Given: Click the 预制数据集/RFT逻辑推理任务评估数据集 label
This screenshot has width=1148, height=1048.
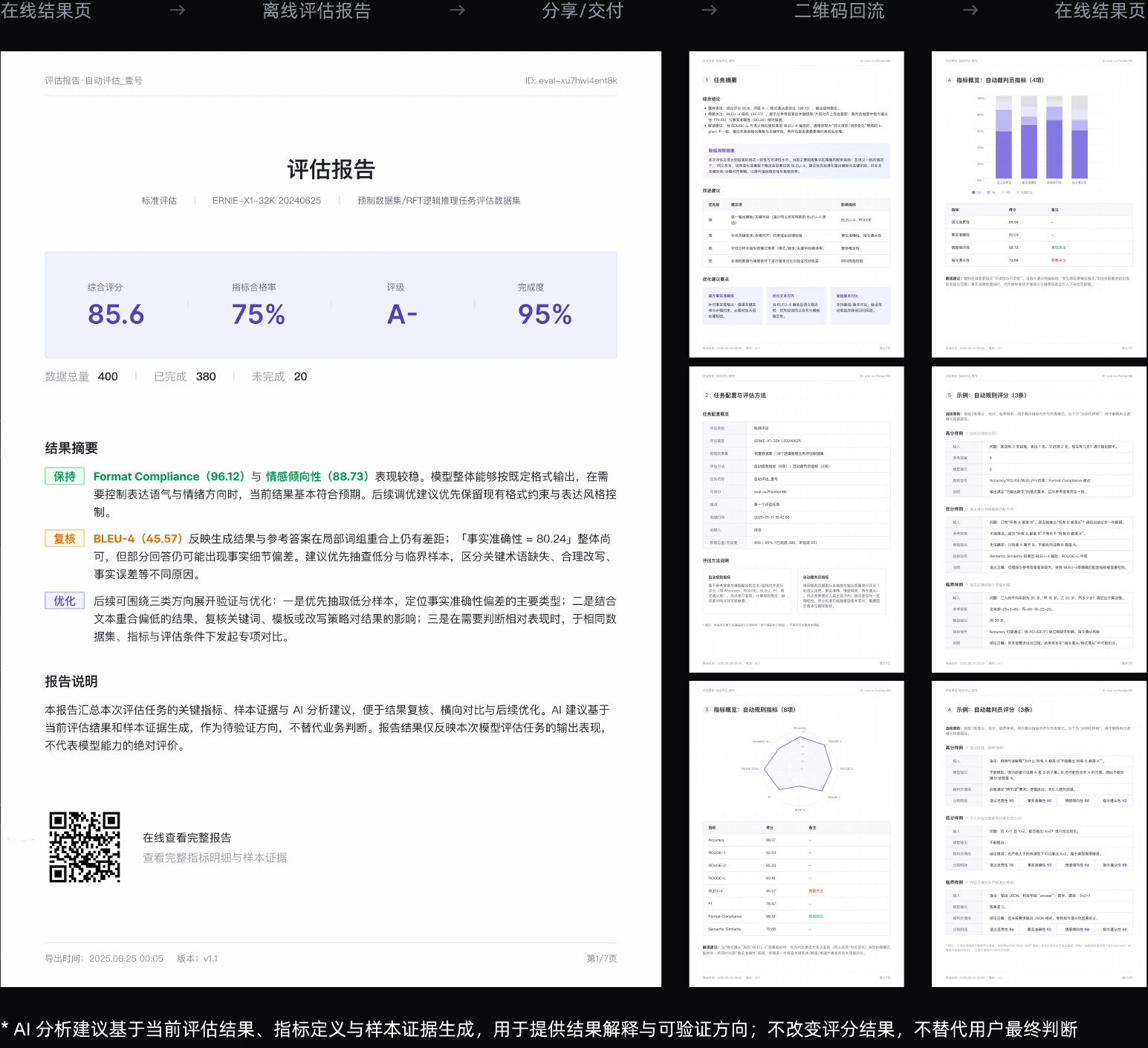Looking at the screenshot, I should point(439,201).
